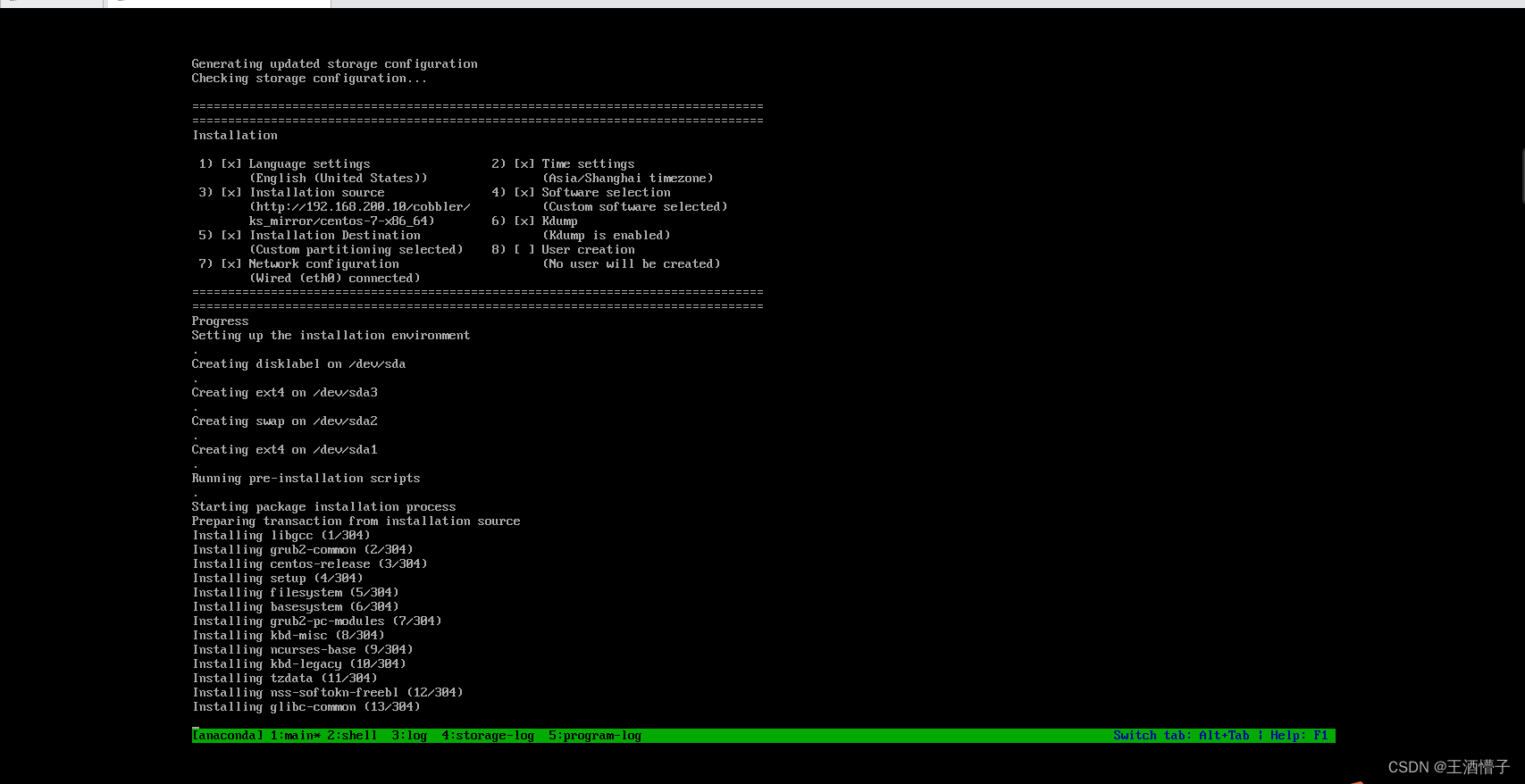Viewport: 1525px width, 784px height.
Task: Switch to the 4:storage-log tab
Action: (488, 736)
